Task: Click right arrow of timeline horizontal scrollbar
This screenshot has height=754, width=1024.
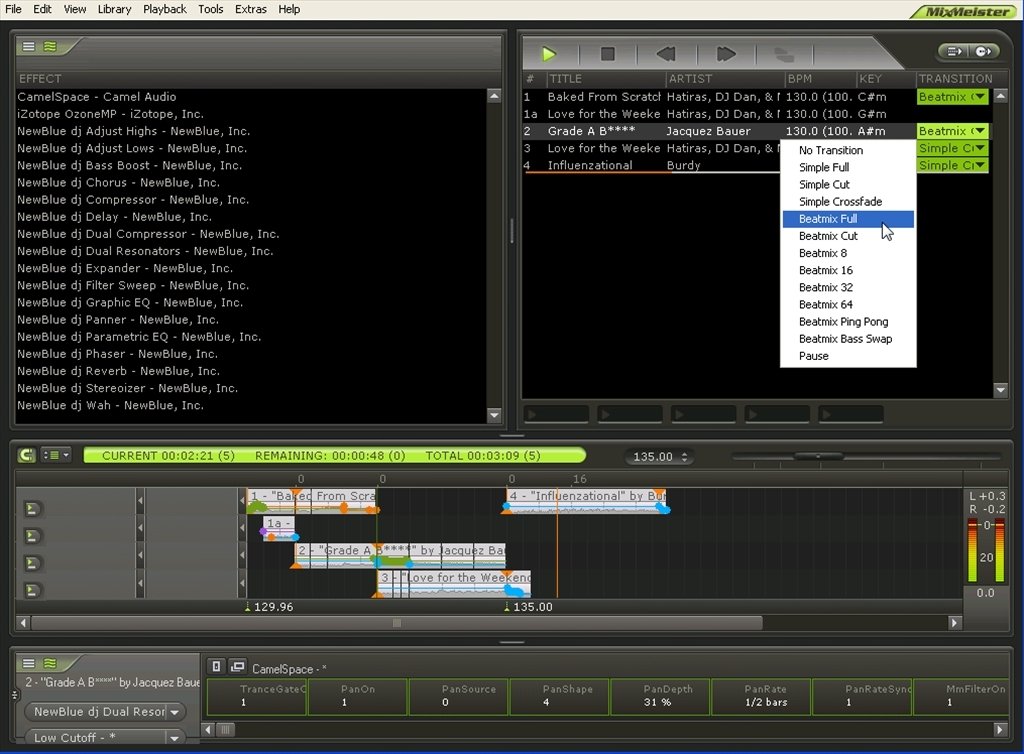Action: (x=954, y=623)
